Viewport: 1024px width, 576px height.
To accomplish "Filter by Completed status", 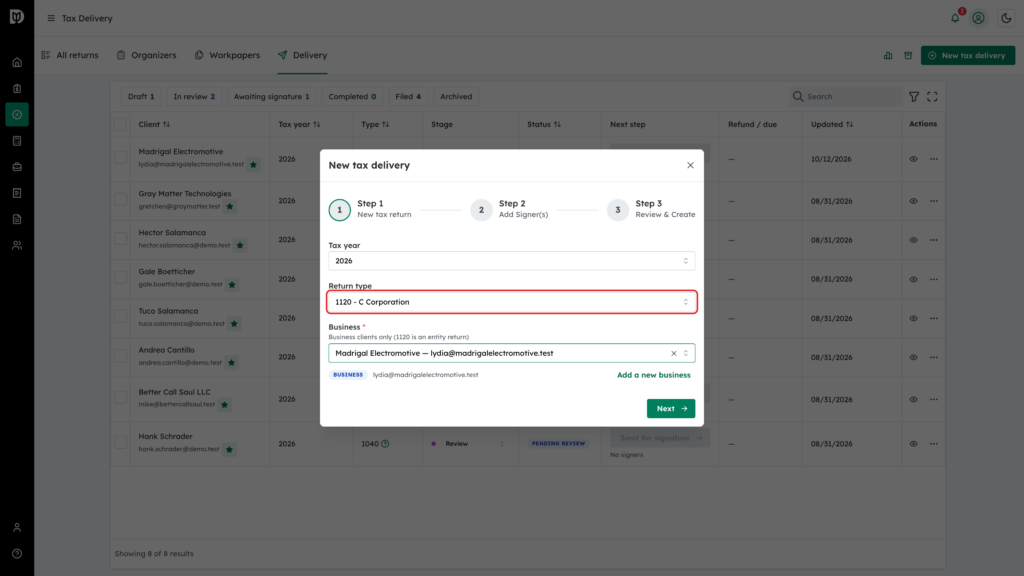I will click(352, 97).
